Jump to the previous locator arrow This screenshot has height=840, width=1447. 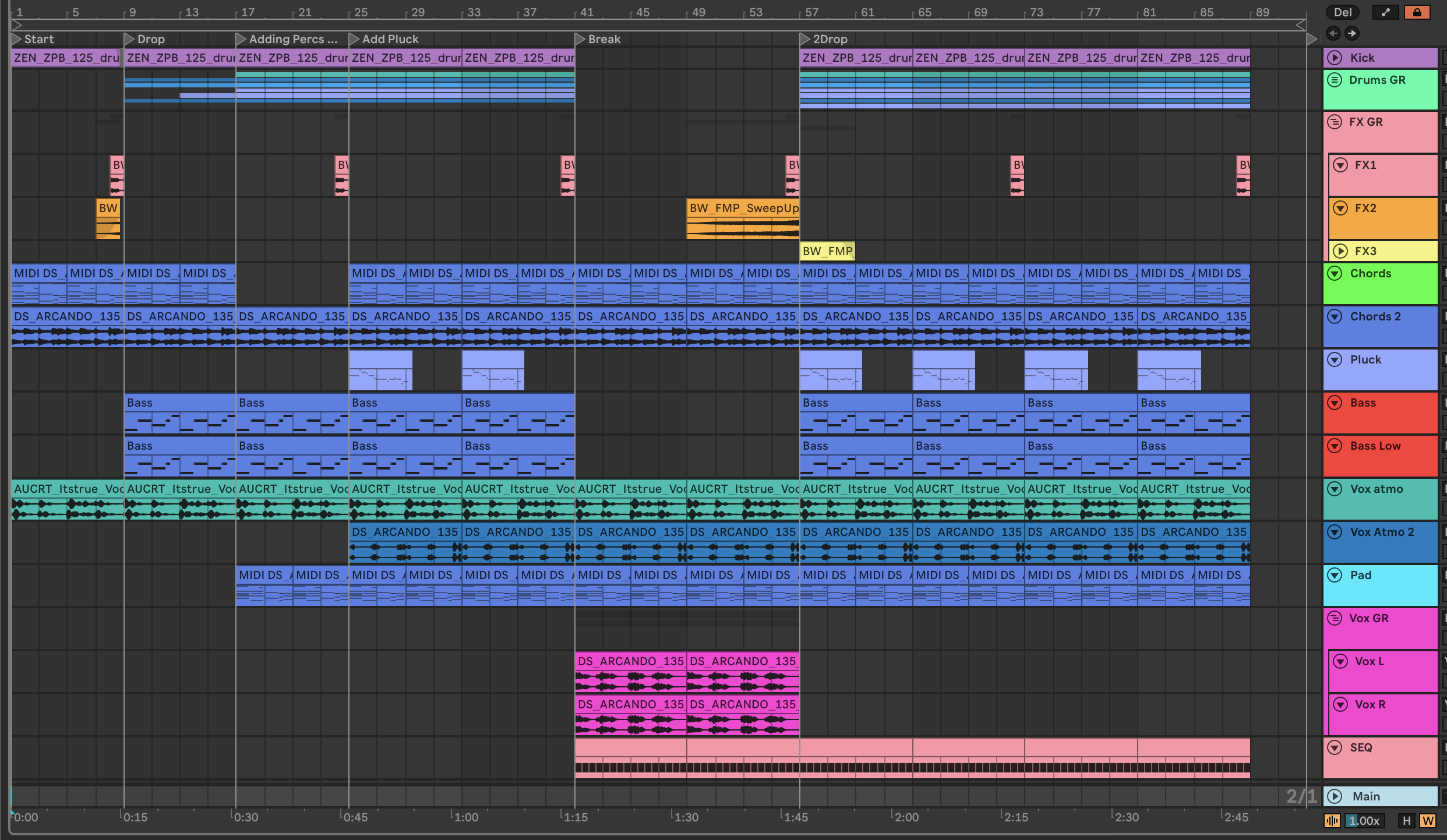[1333, 33]
